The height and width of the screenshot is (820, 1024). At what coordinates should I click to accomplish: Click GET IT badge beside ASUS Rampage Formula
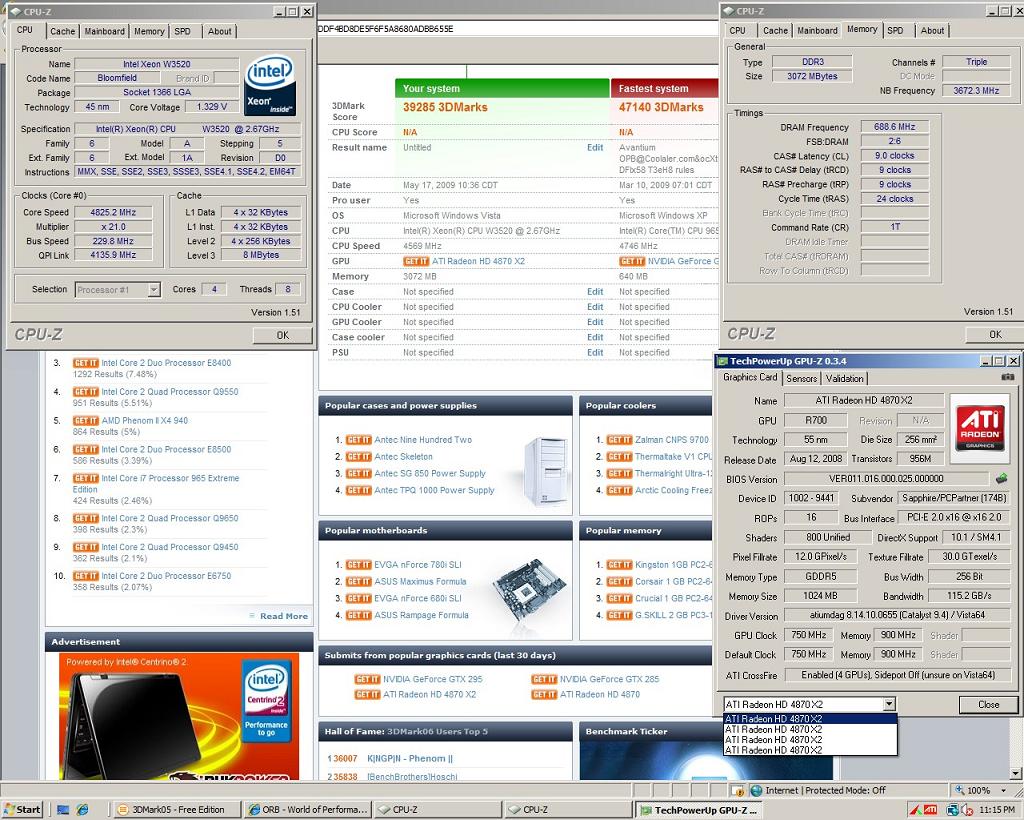(358, 615)
